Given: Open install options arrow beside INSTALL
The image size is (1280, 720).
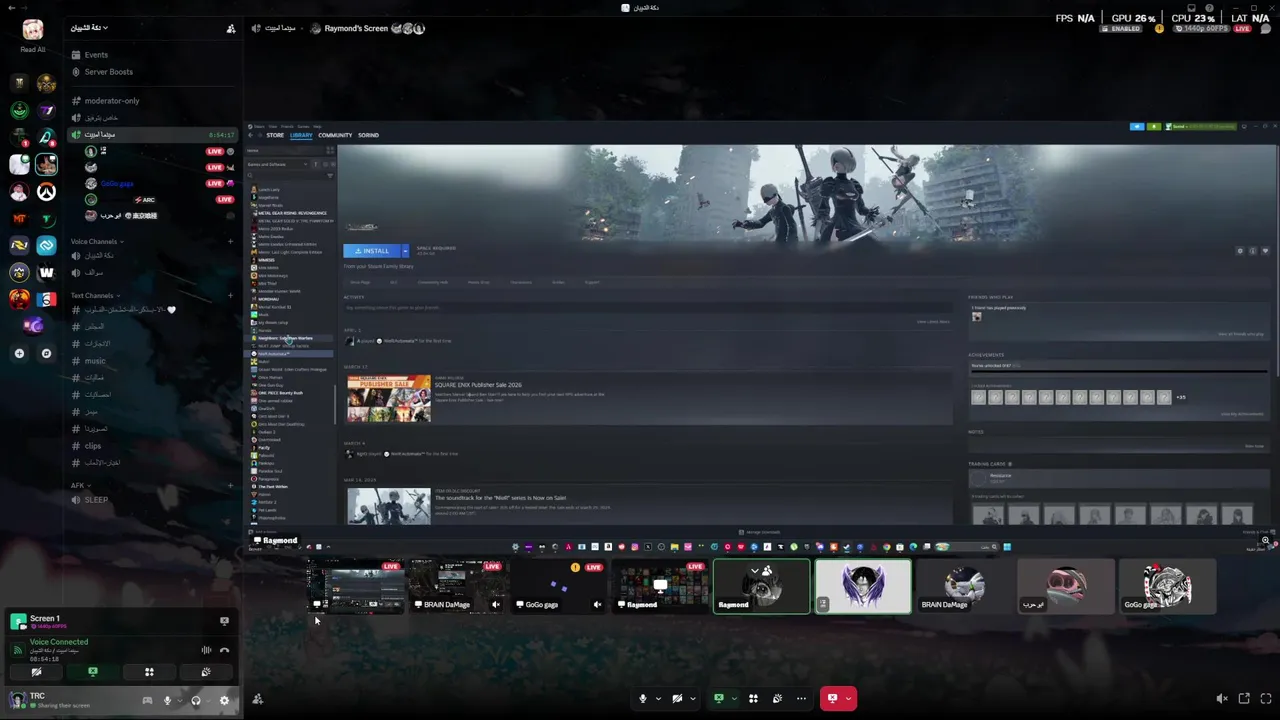Looking at the screenshot, I should click(x=405, y=251).
